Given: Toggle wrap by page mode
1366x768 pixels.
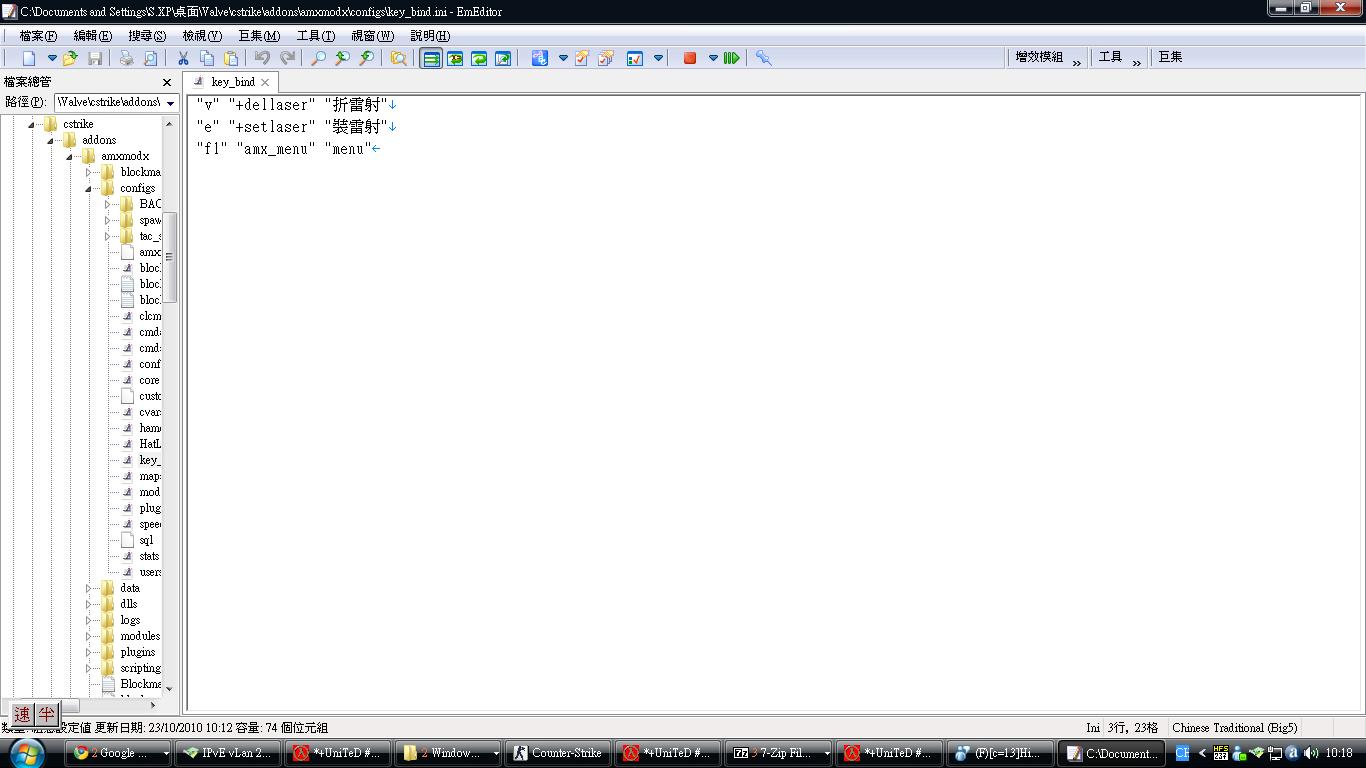Looking at the screenshot, I should pos(503,58).
